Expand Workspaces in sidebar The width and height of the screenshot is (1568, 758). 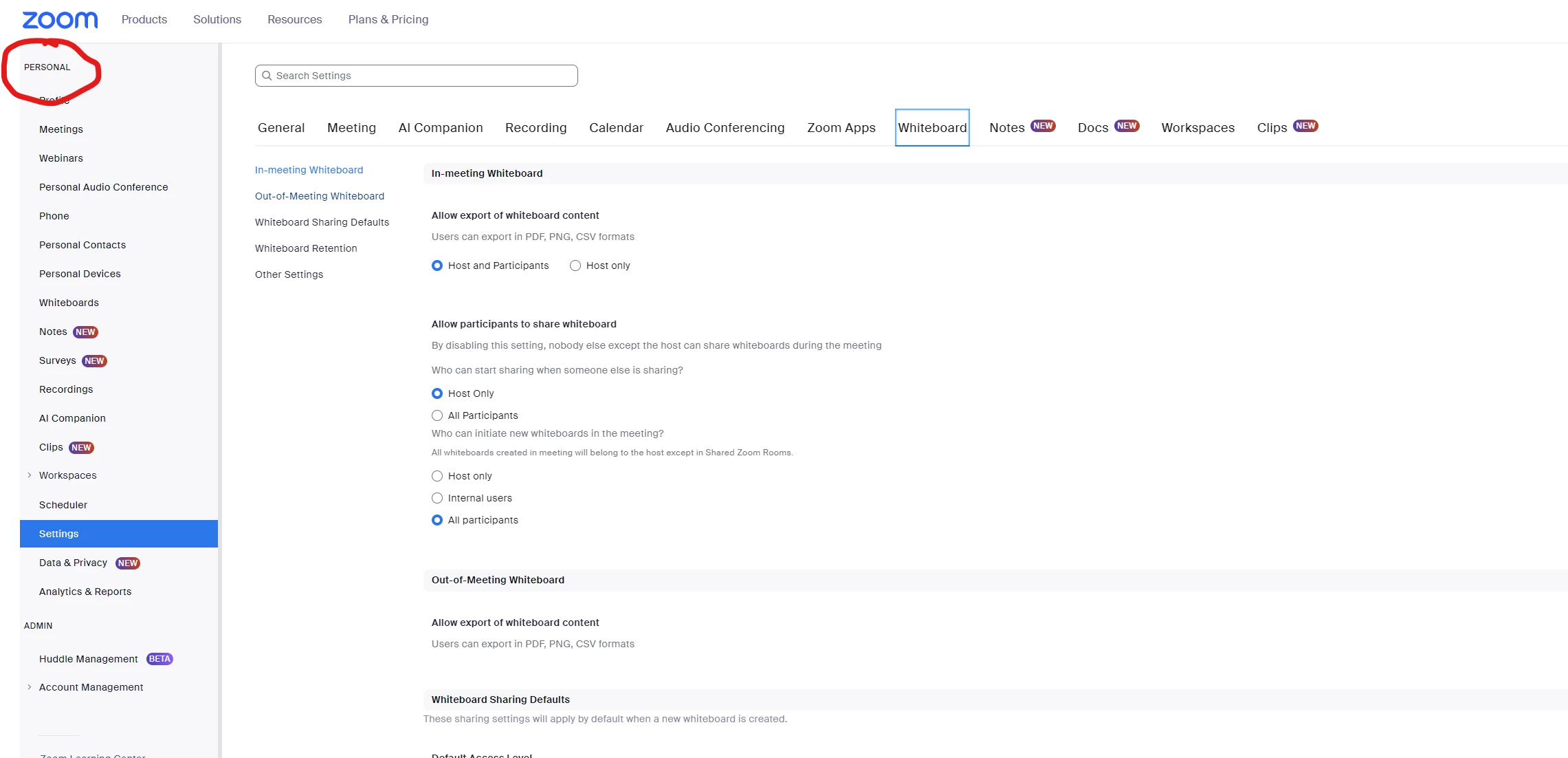click(30, 475)
